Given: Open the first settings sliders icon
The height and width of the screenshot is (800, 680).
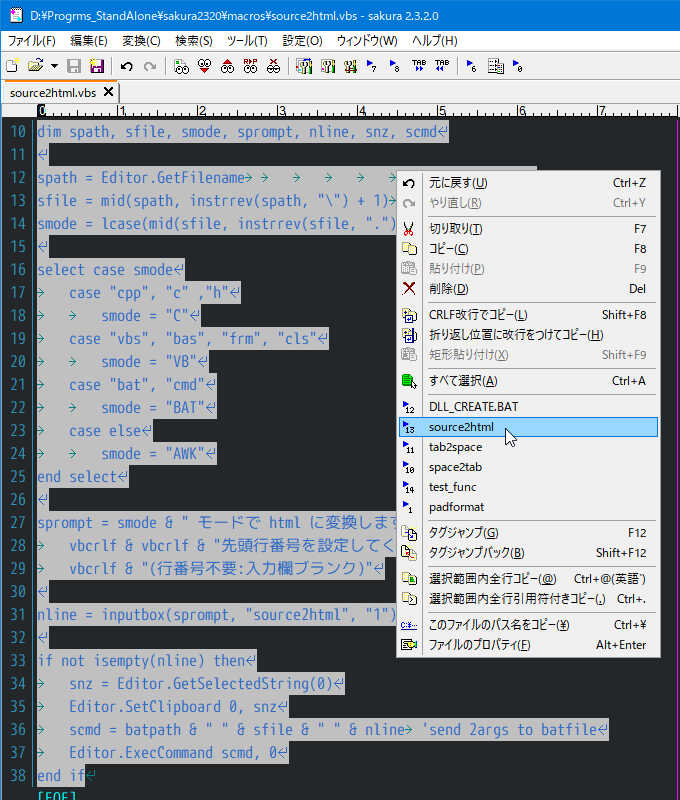Looking at the screenshot, I should (304, 66).
